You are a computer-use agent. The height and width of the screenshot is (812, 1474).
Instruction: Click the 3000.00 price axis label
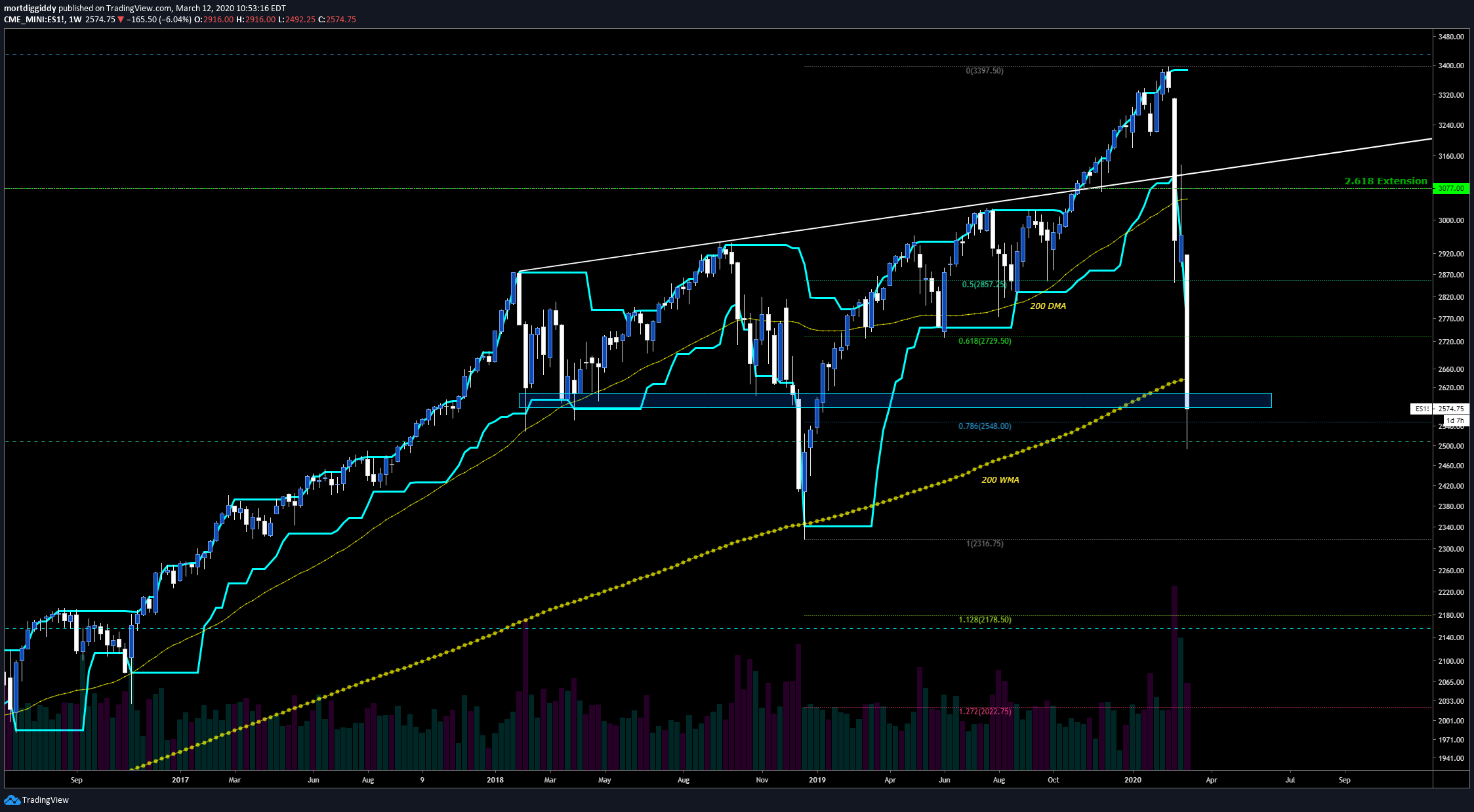click(1451, 220)
